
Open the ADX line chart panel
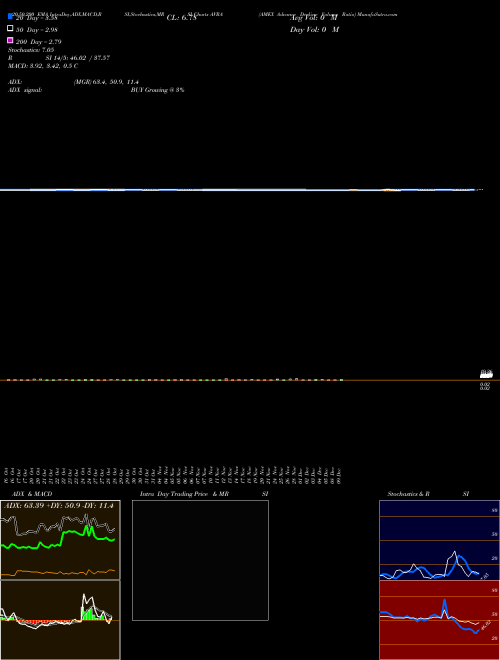(x=60, y=540)
